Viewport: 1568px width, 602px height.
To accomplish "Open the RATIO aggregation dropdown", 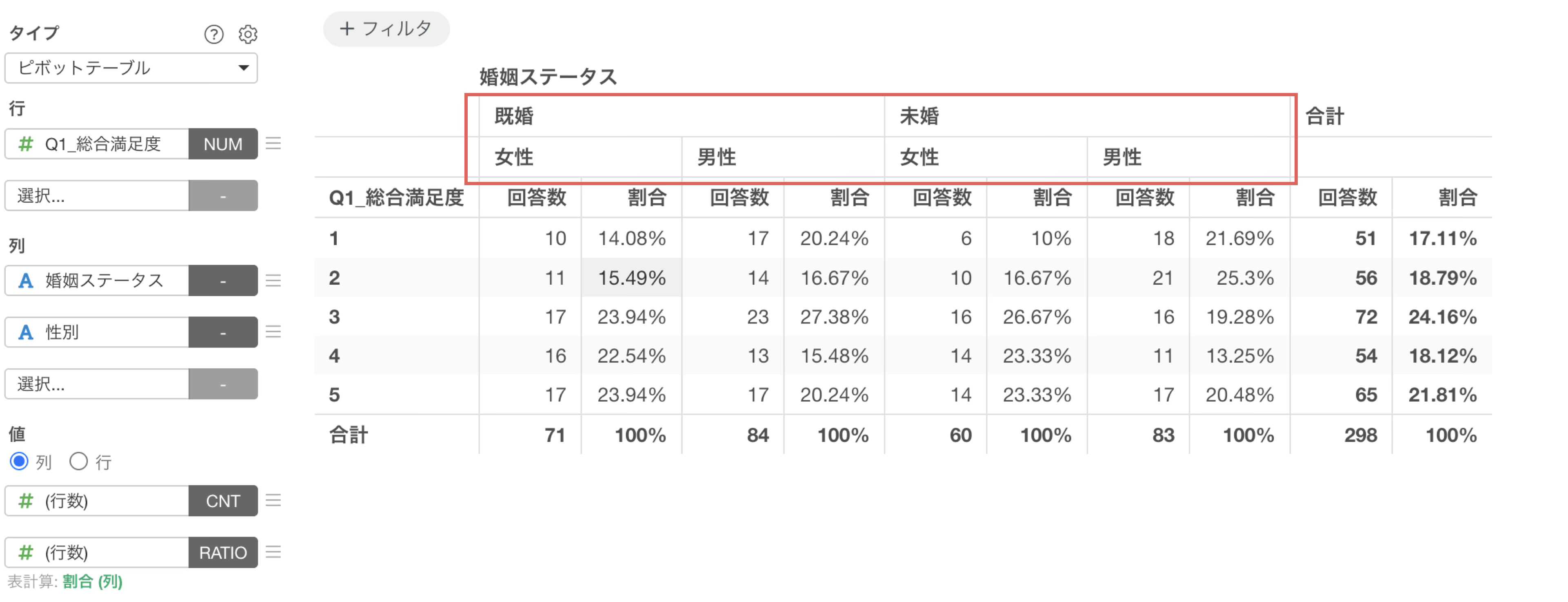I will [223, 552].
